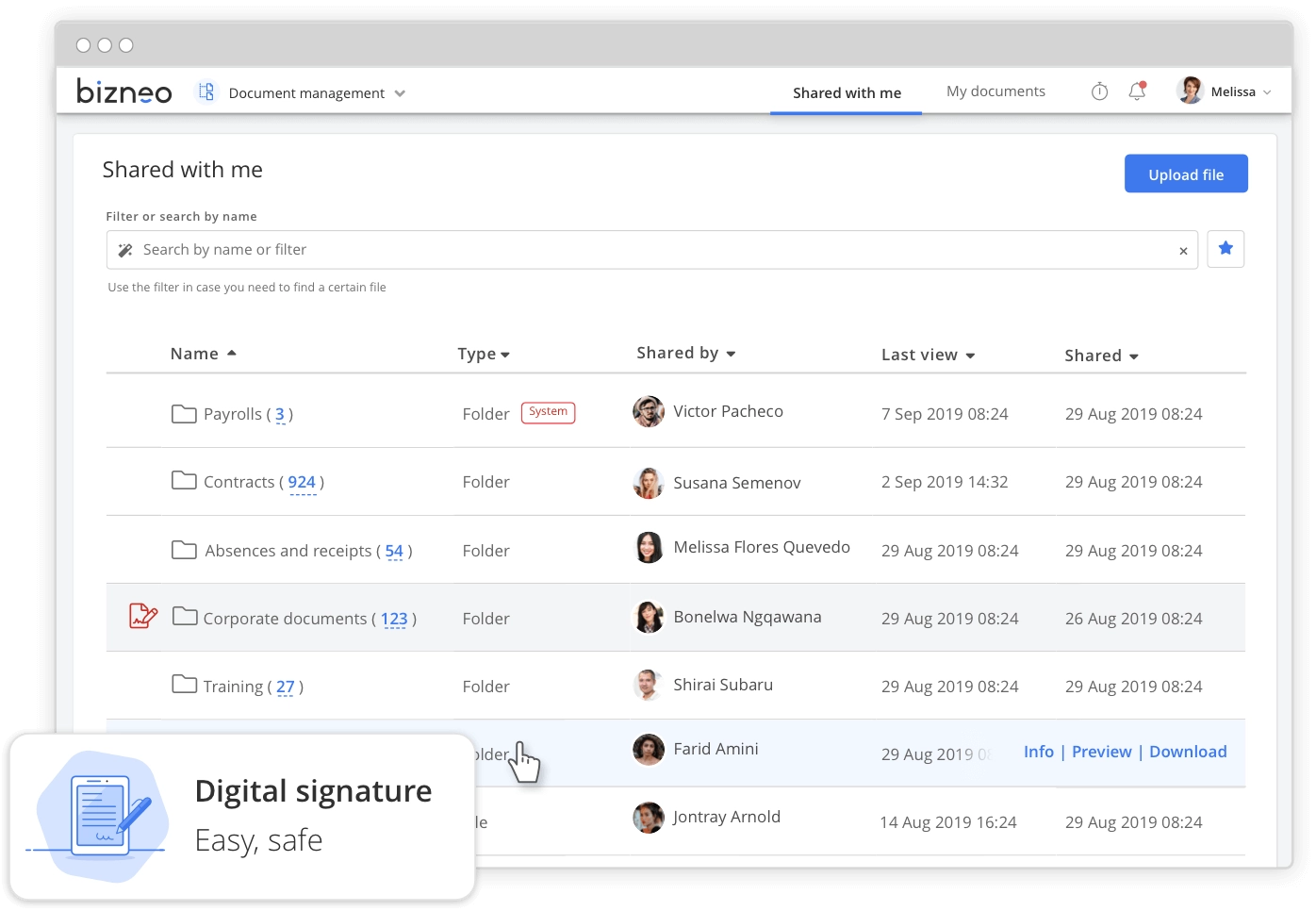This screenshot has width=1316, height=911.
Task: Click the name Jontray Arnold
Action: tap(727, 817)
